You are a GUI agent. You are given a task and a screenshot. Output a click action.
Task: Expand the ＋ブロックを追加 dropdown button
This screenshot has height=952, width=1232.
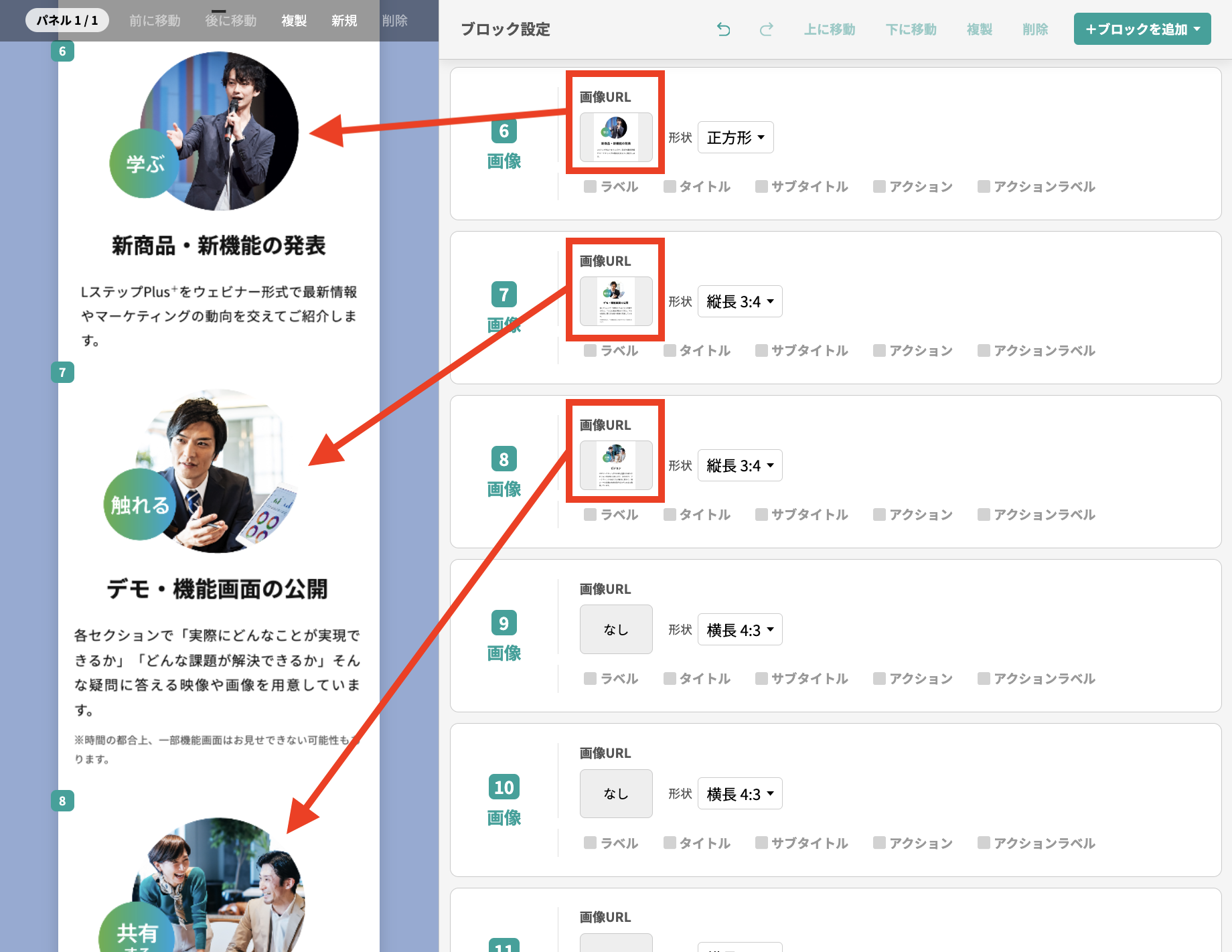pos(1142,29)
